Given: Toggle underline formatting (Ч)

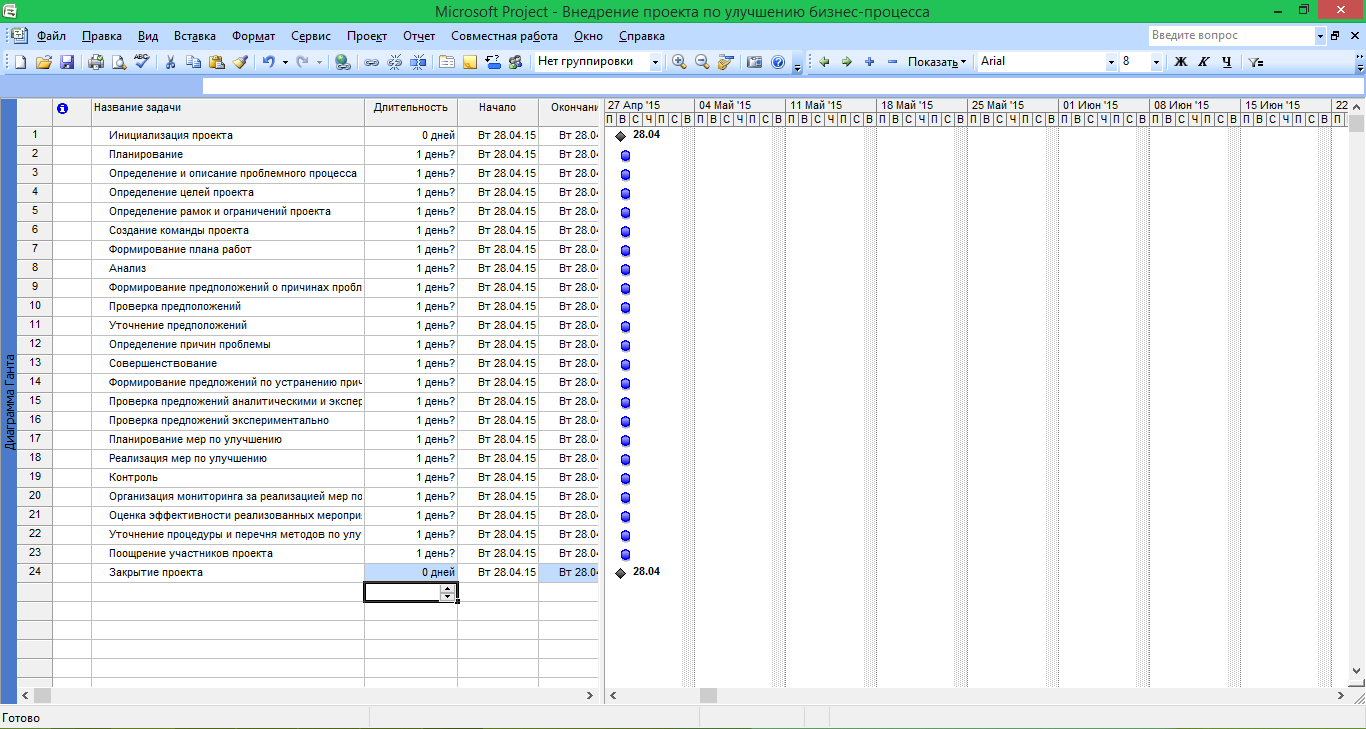Looking at the screenshot, I should coord(1226,62).
